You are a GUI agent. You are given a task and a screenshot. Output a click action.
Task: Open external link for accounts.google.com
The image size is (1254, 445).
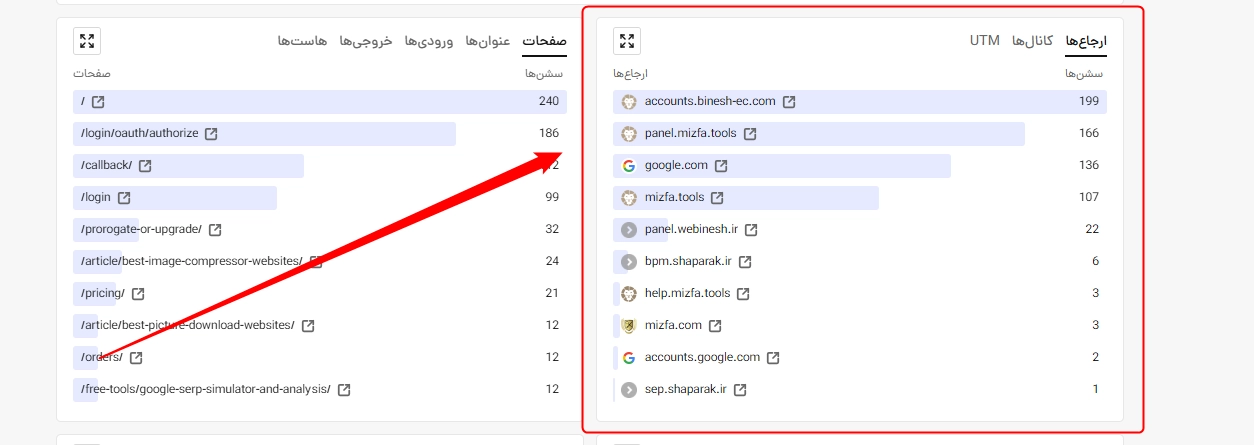click(x=773, y=358)
